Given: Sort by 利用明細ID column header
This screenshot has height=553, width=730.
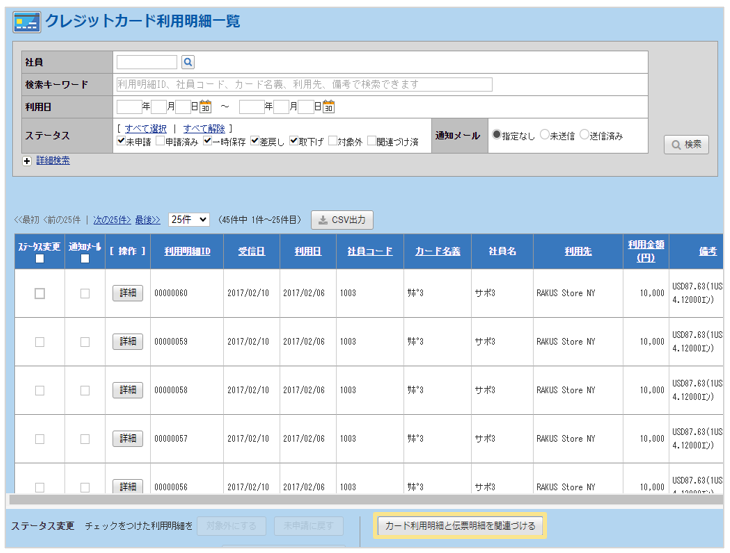Looking at the screenshot, I should click(x=188, y=251).
